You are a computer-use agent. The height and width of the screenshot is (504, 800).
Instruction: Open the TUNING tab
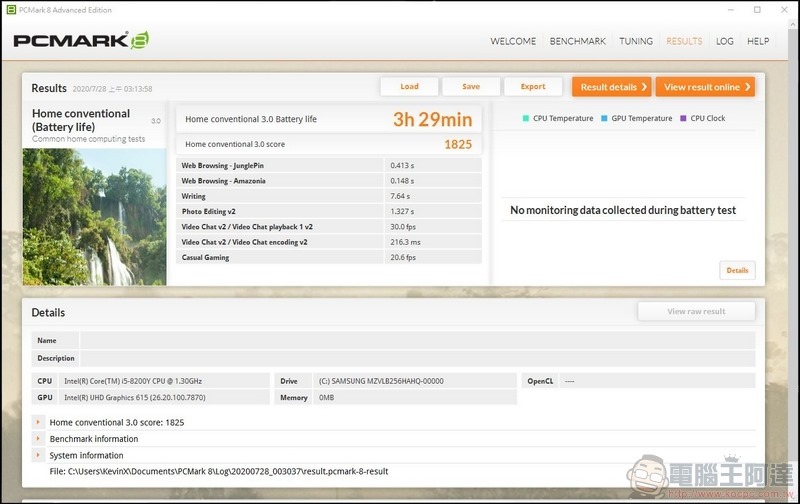[x=636, y=41]
